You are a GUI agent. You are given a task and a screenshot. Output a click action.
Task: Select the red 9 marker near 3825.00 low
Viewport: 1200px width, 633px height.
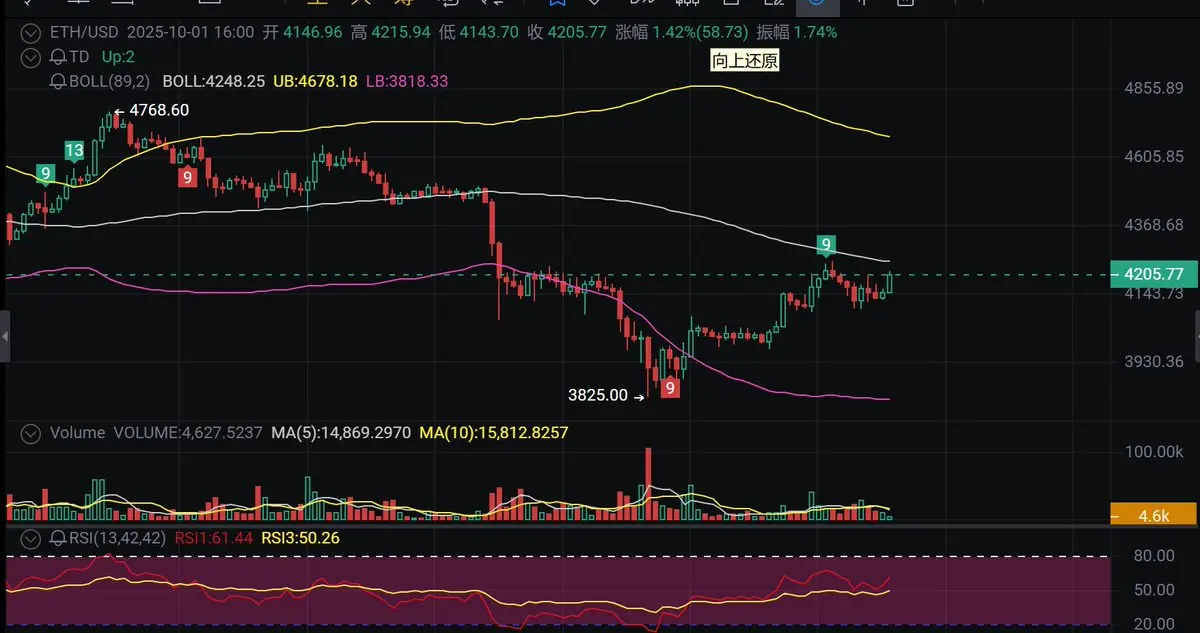(x=670, y=387)
